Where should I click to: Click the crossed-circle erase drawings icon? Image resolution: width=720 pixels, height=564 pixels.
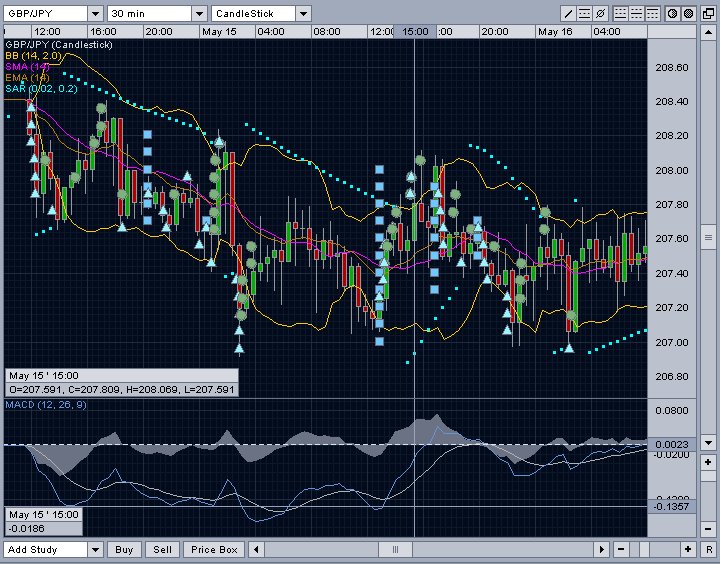tap(599, 14)
